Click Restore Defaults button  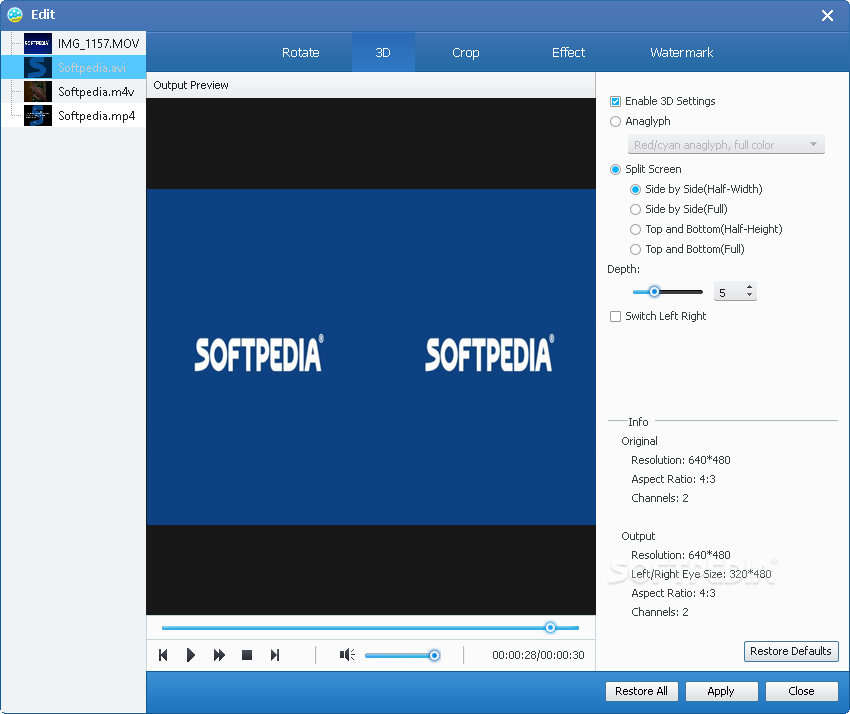(791, 651)
